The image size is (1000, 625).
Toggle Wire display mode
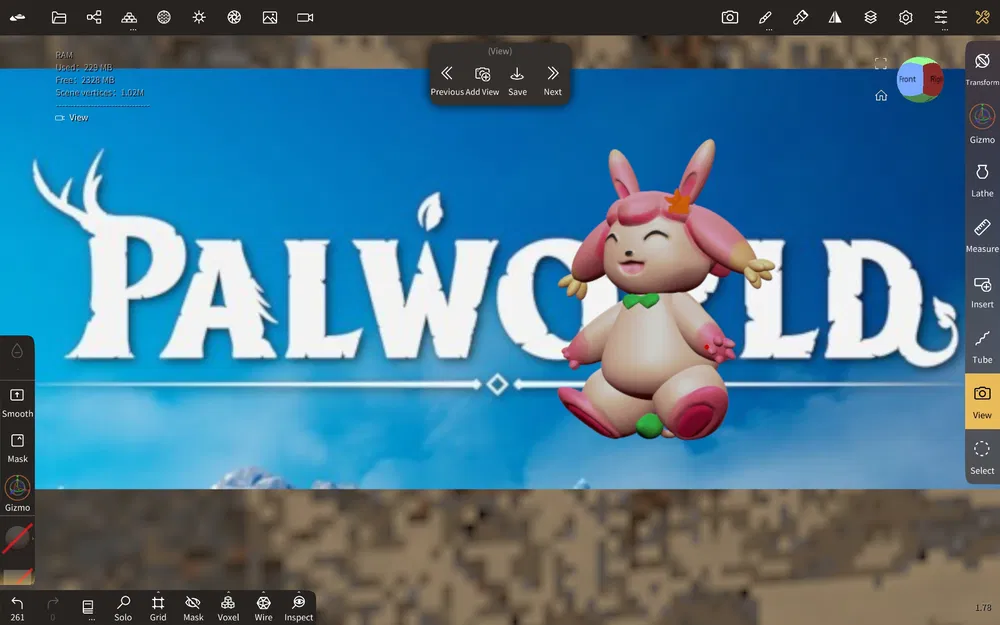[x=263, y=607]
